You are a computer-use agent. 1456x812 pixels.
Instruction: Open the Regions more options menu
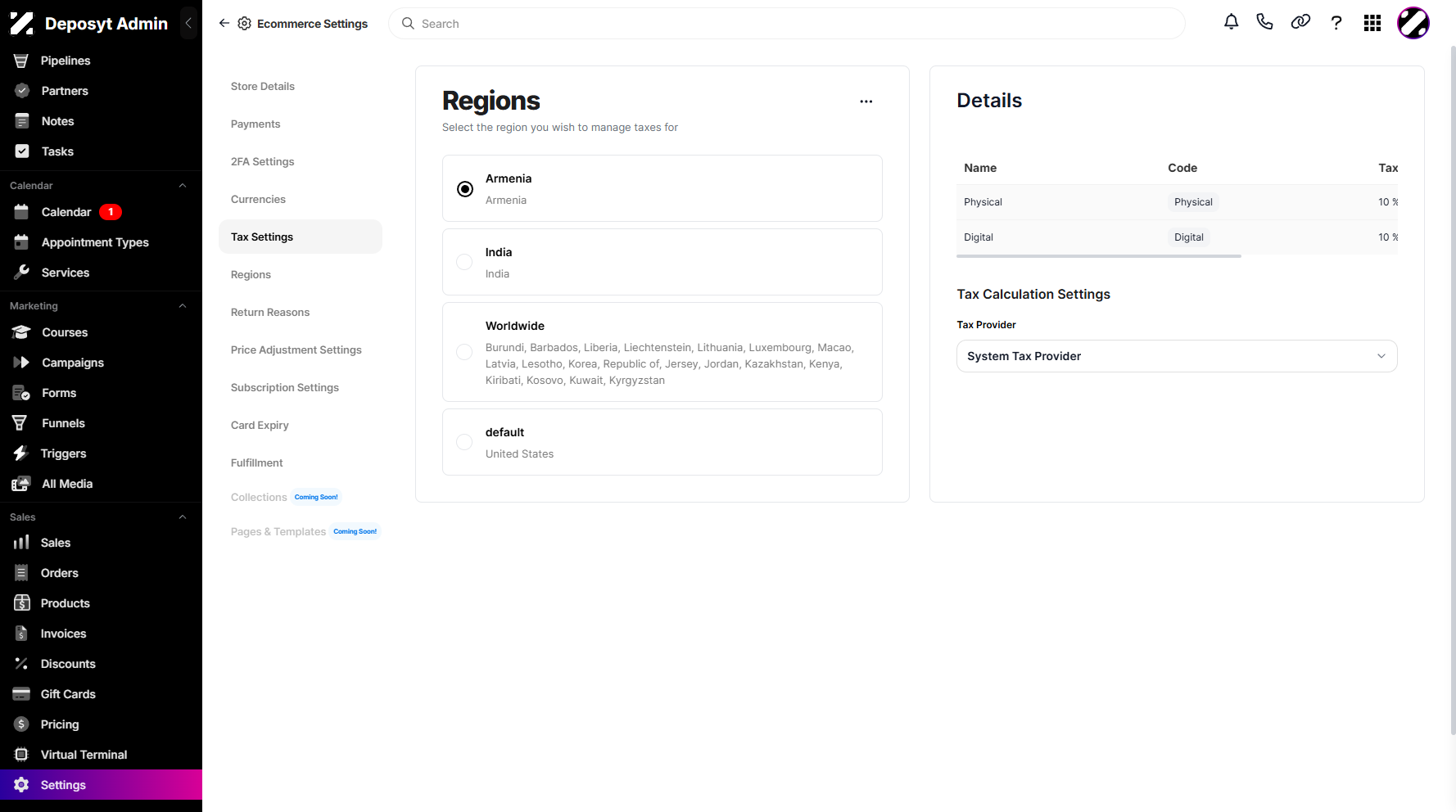point(866,101)
